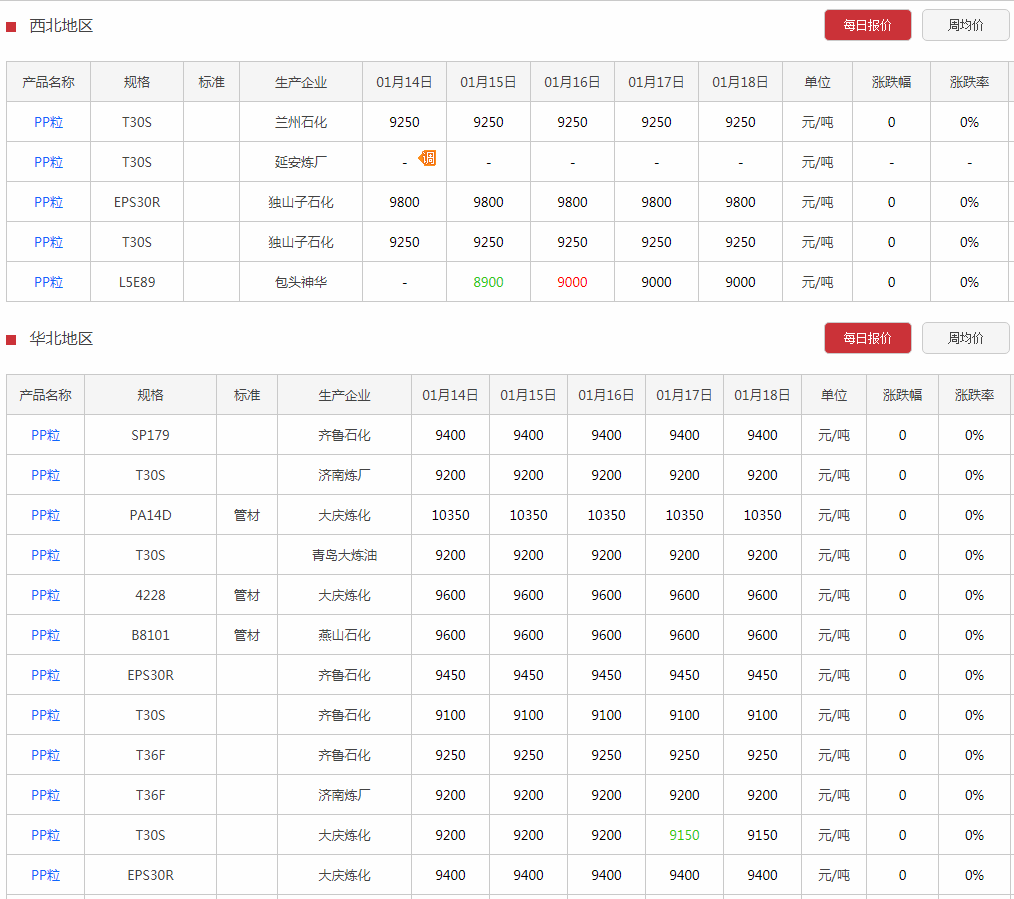Viewport: 1014px width, 899px height.
Task: Select 每日报价 button in 华北地区 section
Action: click(x=867, y=338)
